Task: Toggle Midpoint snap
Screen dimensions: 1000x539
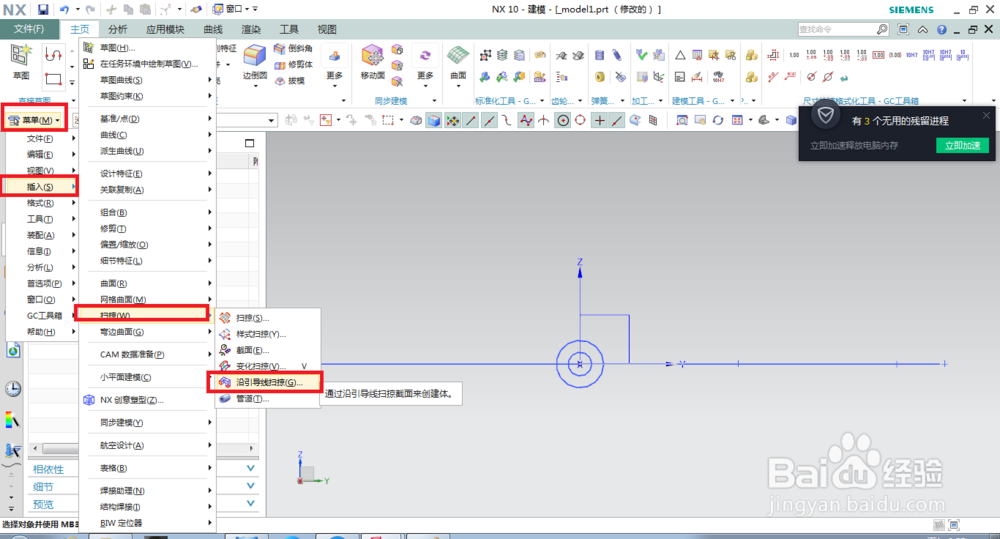Action: [x=489, y=120]
